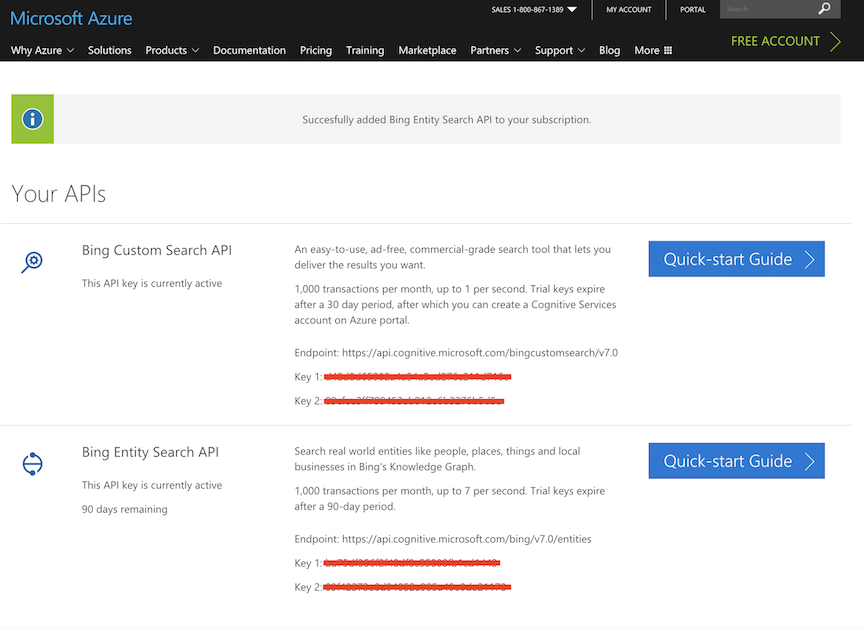The image size is (864, 629).
Task: Click the Bing Custom Search endpoint URL
Action: point(480,353)
